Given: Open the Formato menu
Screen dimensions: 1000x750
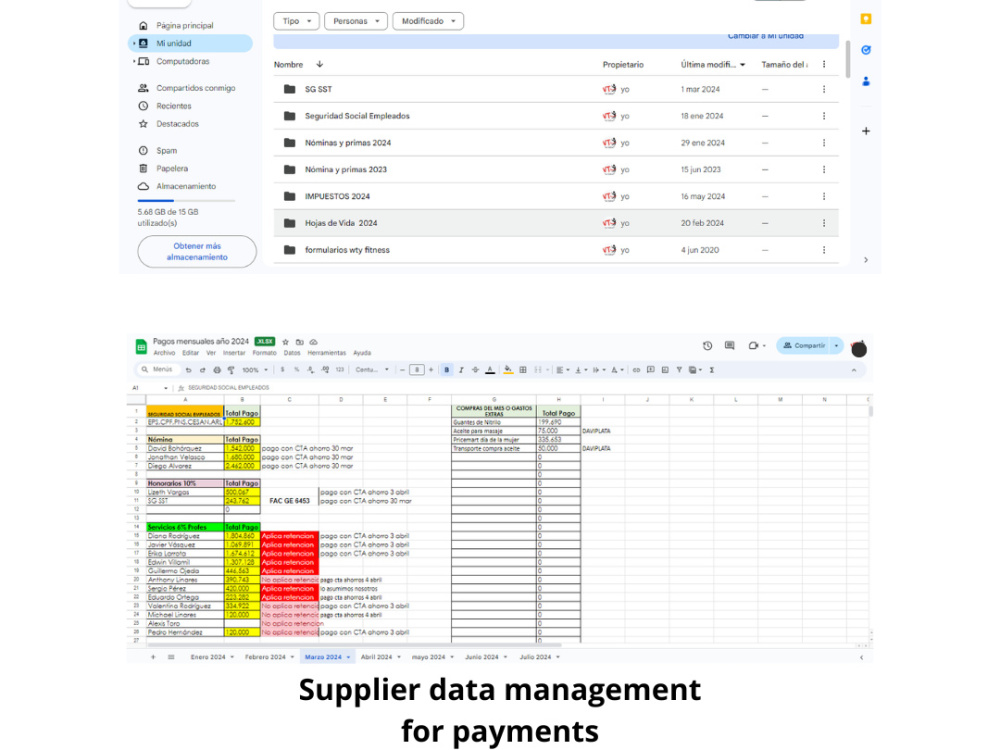Looking at the screenshot, I should (264, 353).
